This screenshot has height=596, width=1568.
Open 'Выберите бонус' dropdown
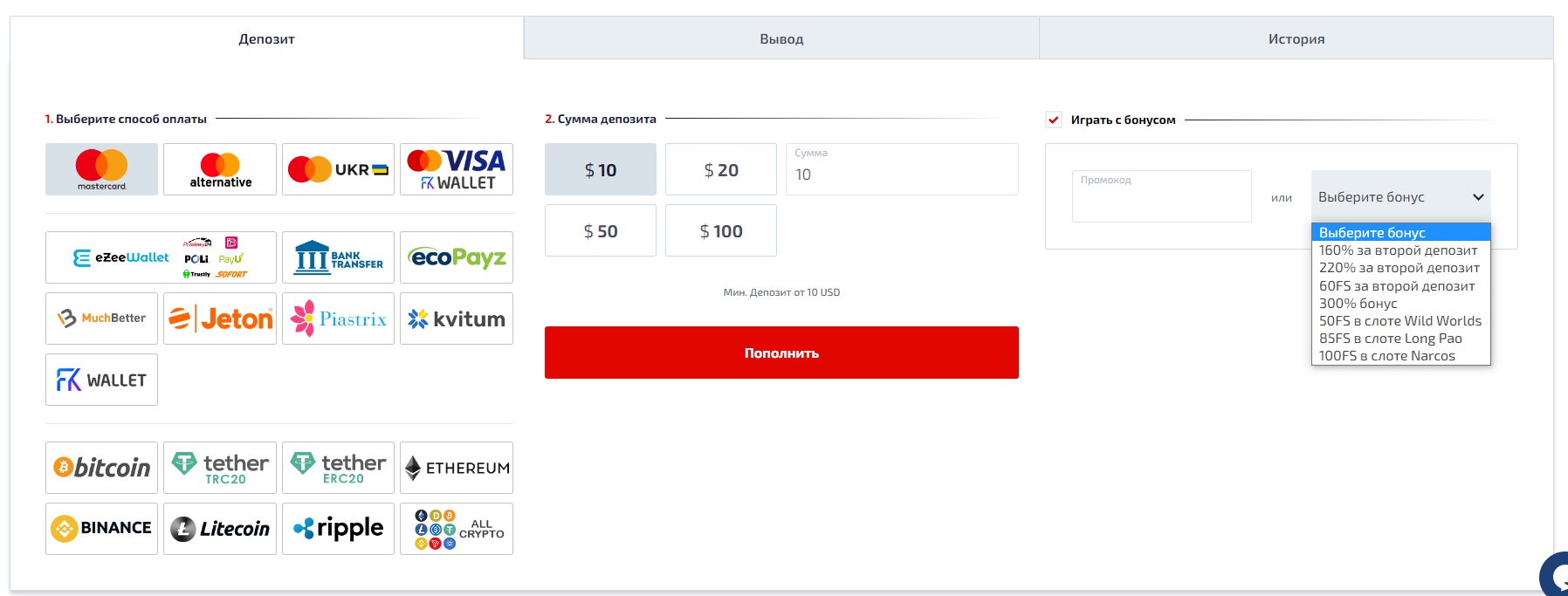tap(1400, 197)
